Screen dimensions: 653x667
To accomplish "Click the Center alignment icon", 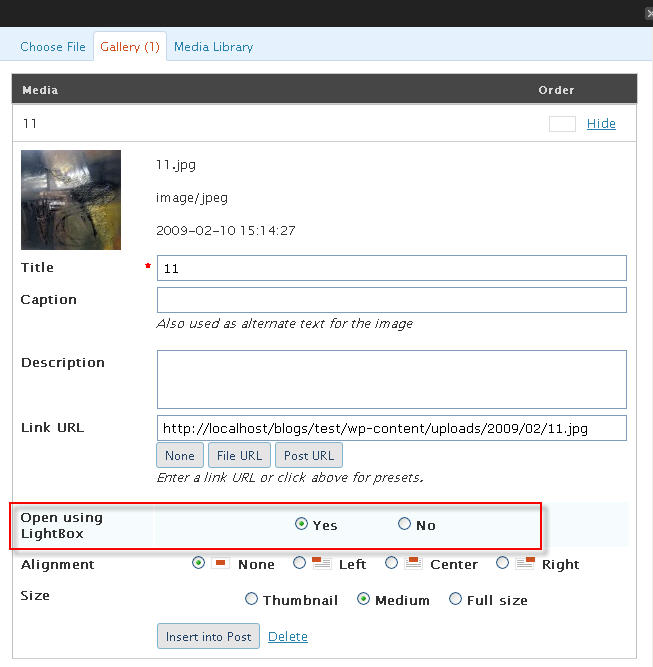I will click(x=413, y=563).
